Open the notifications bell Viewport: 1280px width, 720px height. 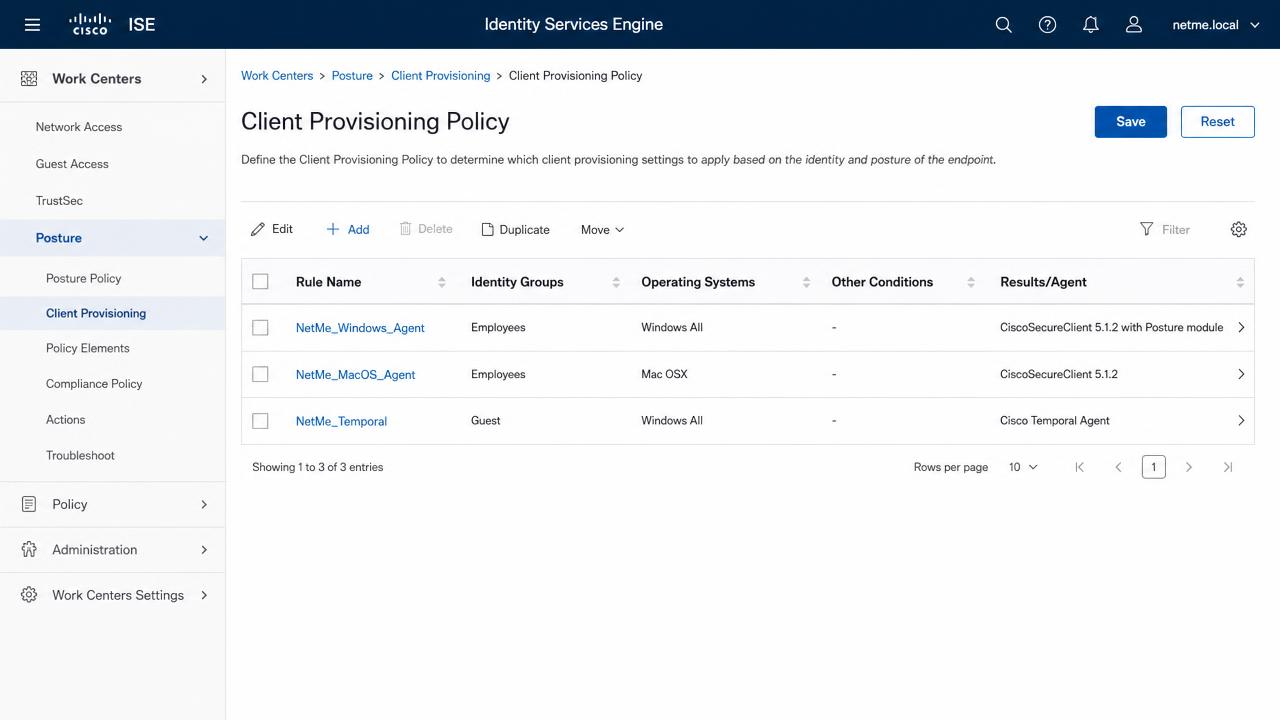pos(1091,25)
